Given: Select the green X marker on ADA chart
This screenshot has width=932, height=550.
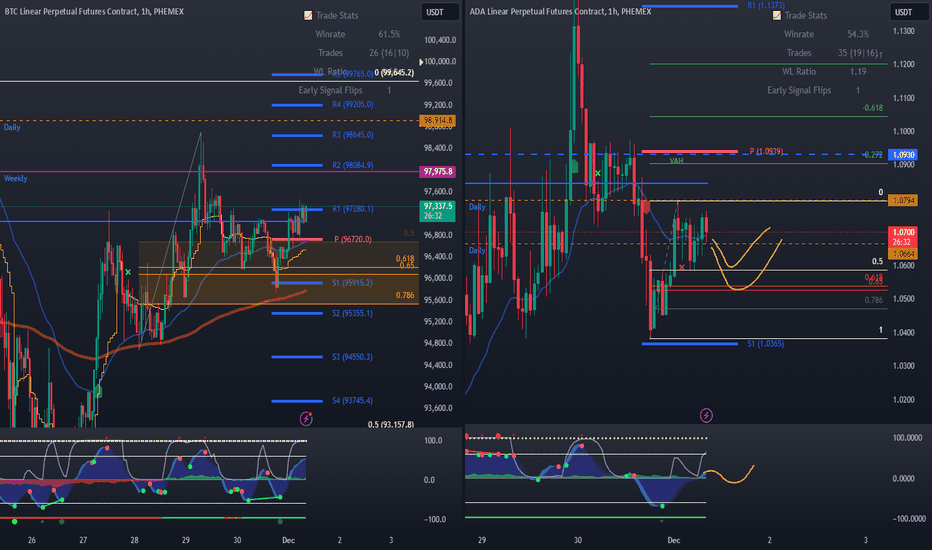Looking at the screenshot, I should coord(597,174).
